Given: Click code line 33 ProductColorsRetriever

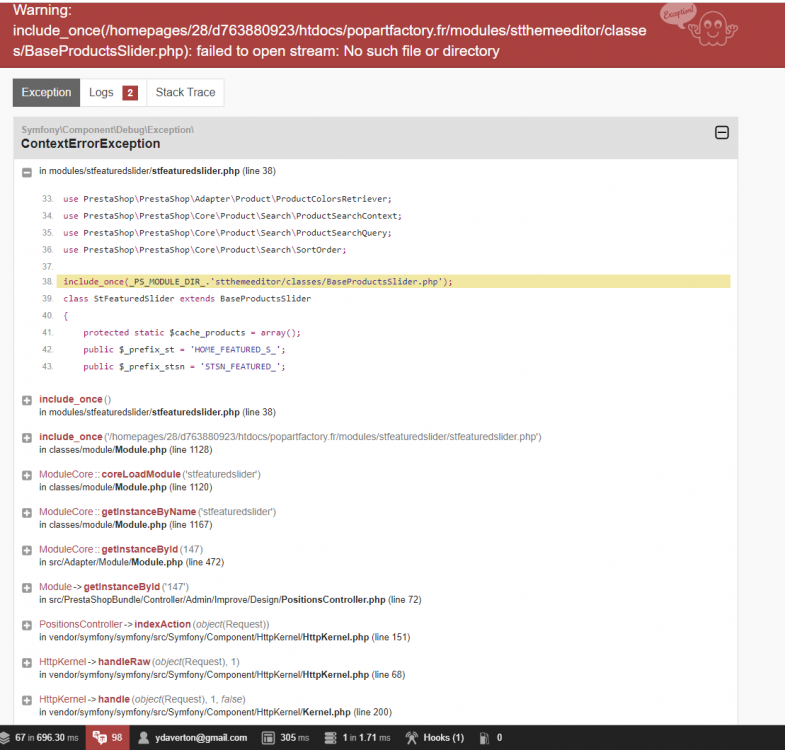Looking at the screenshot, I should click(x=227, y=199).
